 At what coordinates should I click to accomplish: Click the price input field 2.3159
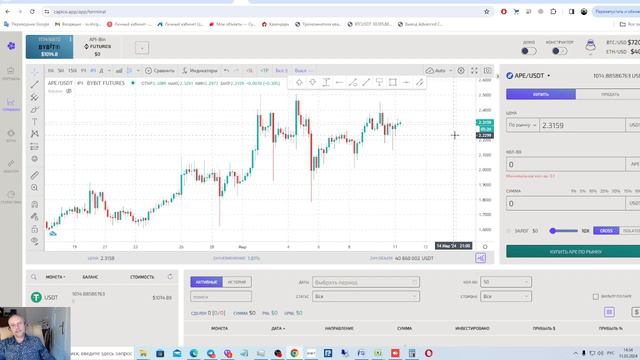click(x=582, y=125)
